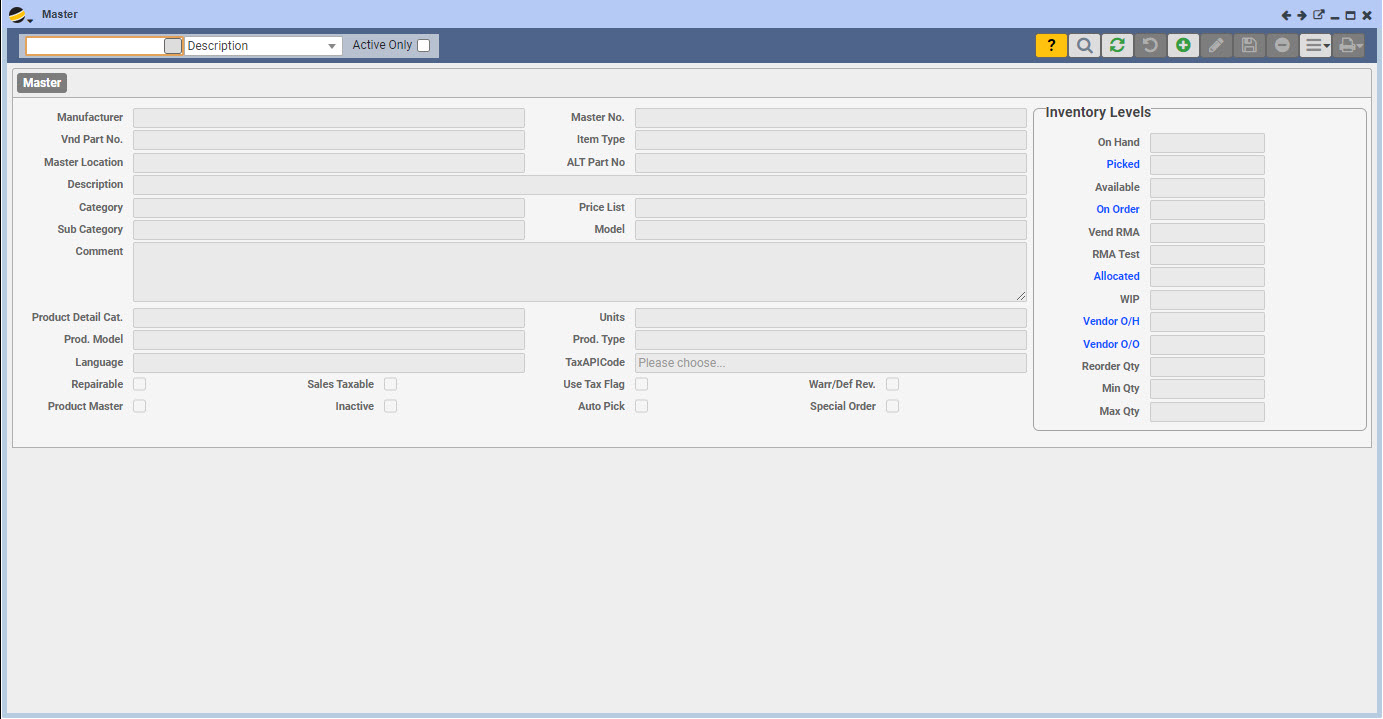Click the green plus add record icon
This screenshot has height=719, width=1383.
point(1183,45)
